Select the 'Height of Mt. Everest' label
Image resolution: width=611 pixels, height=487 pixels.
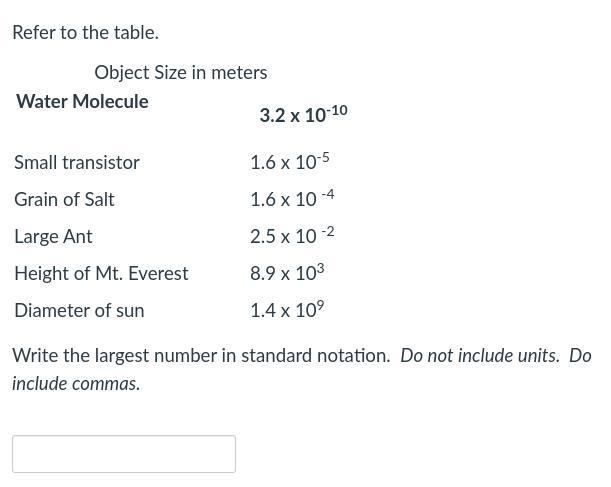pyautogui.click(x=101, y=273)
